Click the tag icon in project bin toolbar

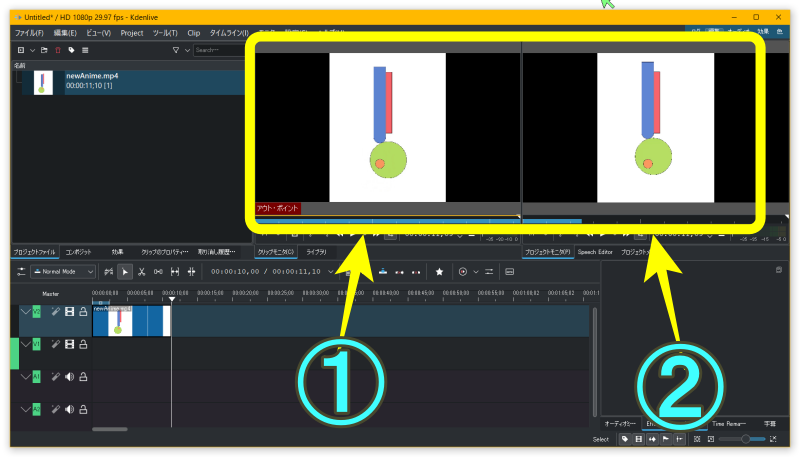tap(71, 50)
